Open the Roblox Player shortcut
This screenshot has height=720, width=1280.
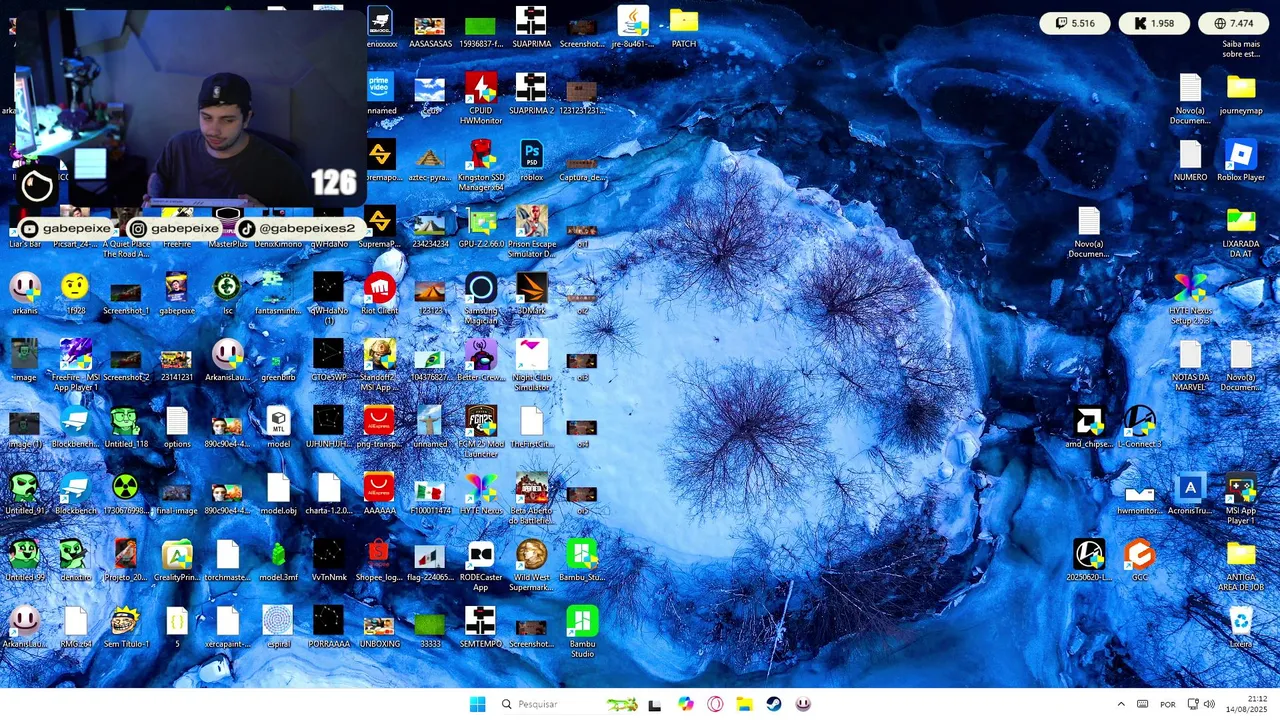(1240, 160)
